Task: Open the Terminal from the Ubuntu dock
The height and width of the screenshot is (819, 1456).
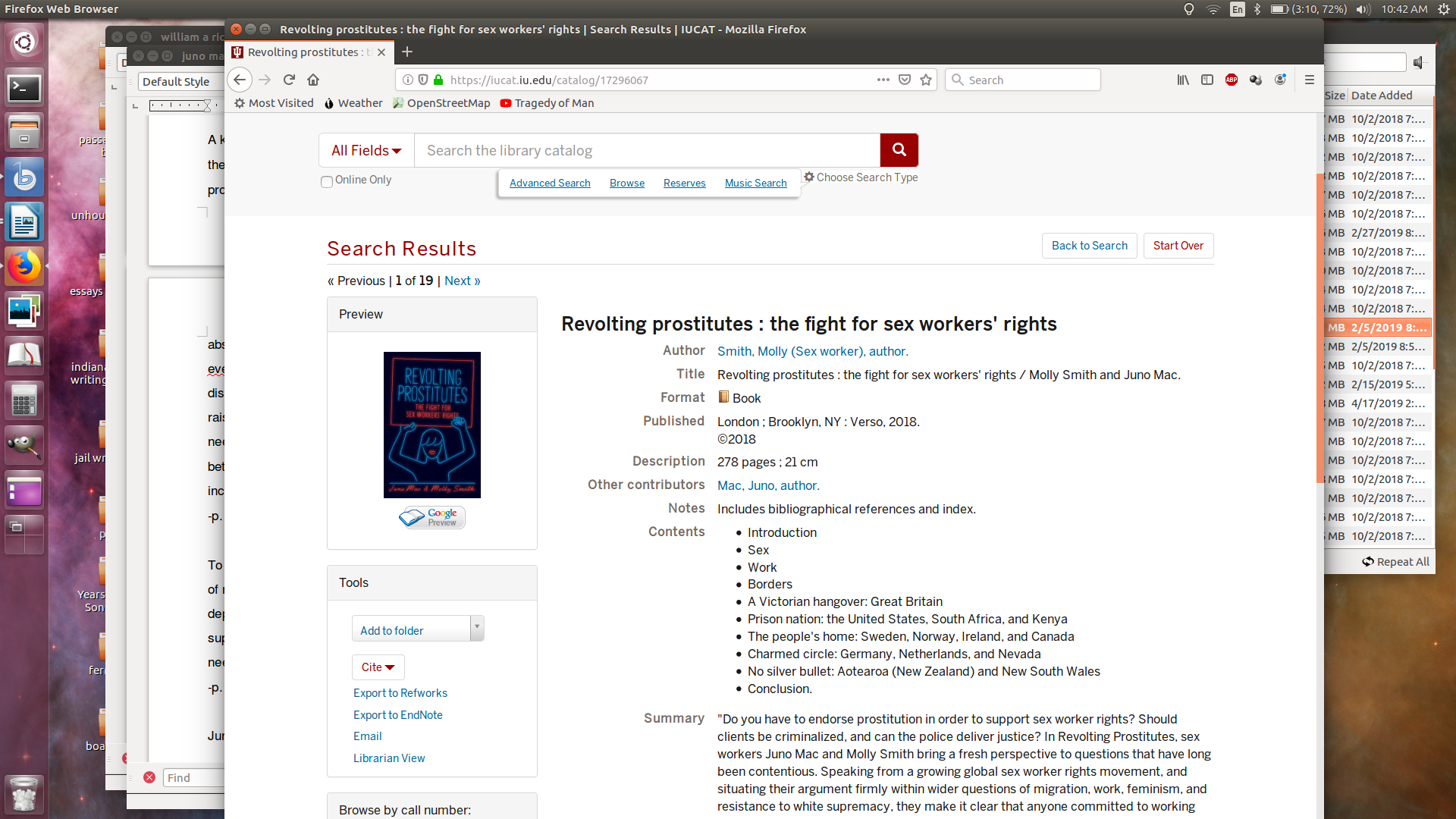Action: [24, 89]
